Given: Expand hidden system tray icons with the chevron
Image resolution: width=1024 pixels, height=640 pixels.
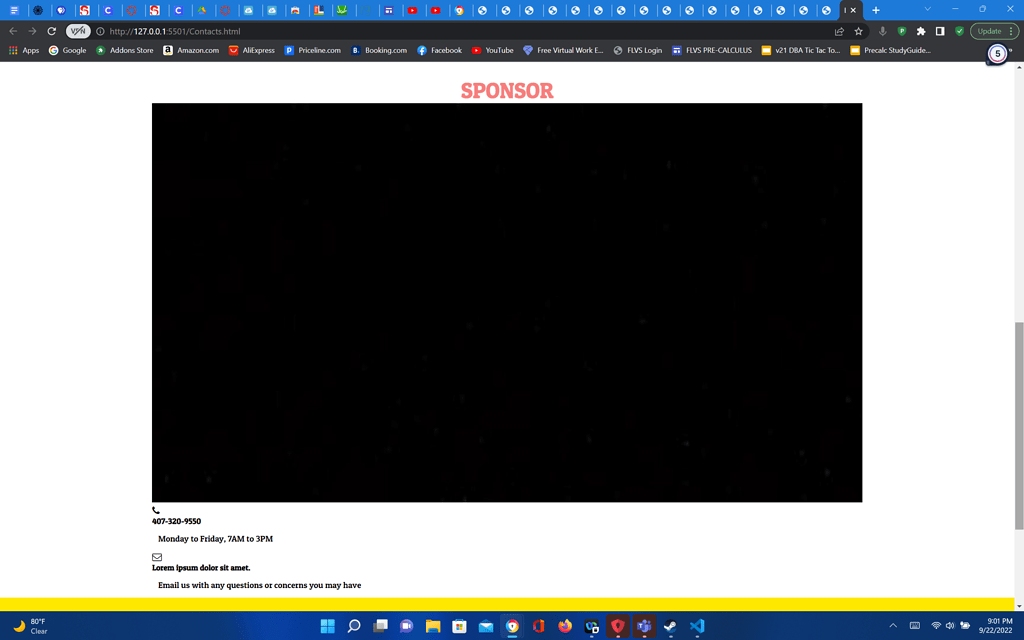Looking at the screenshot, I should coord(893,625).
